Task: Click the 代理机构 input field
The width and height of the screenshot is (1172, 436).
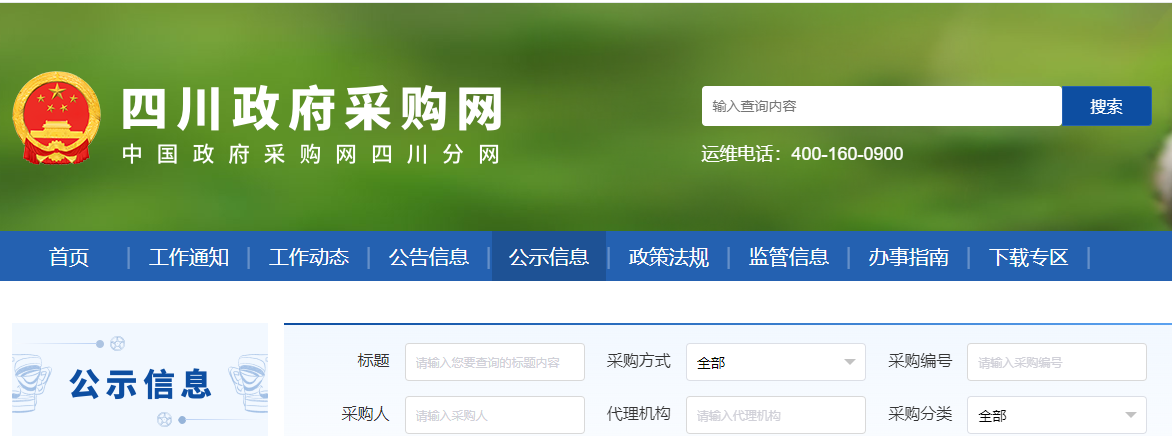Action: (x=776, y=415)
